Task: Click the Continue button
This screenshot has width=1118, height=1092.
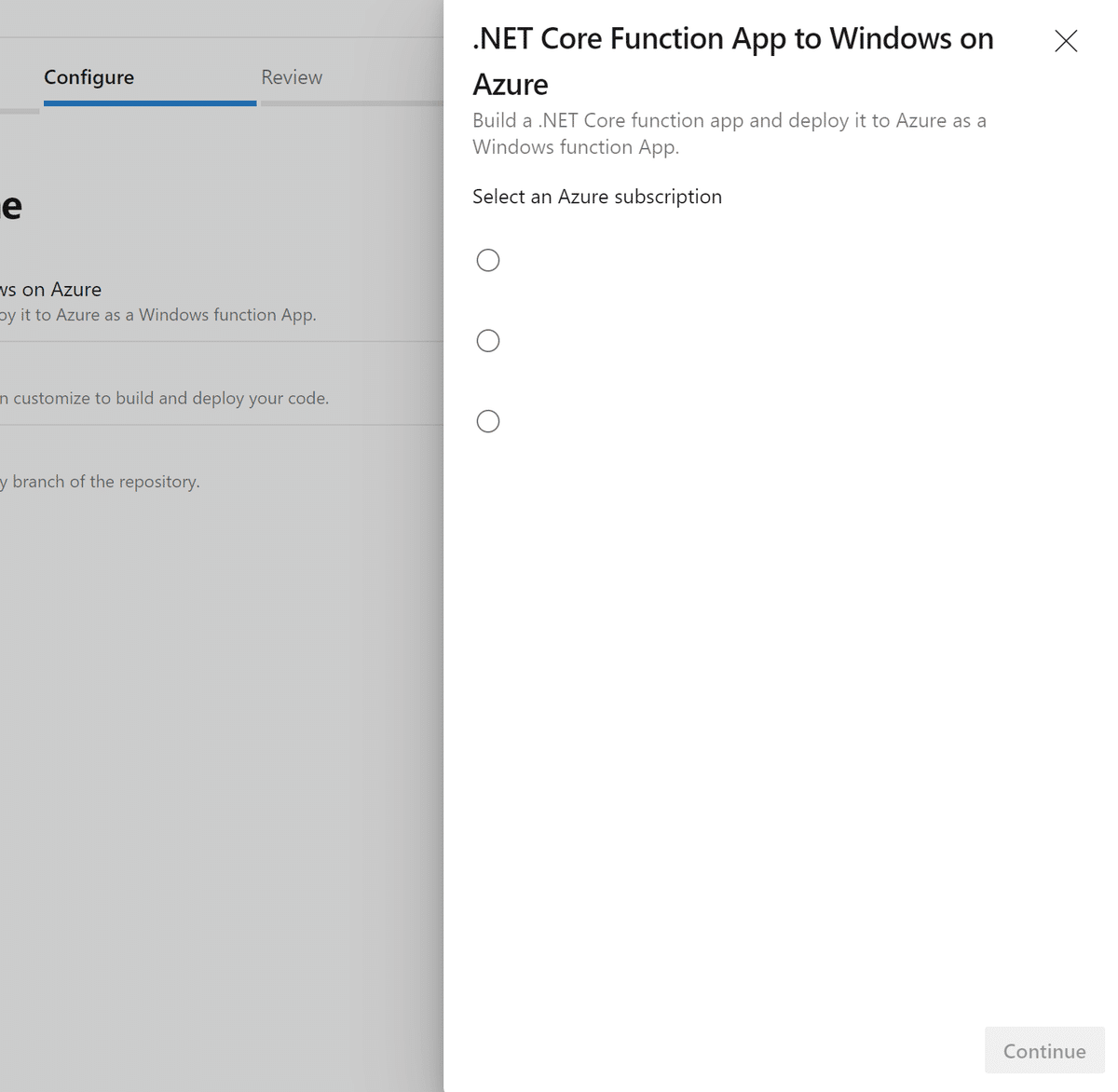Action: coord(1043,1050)
